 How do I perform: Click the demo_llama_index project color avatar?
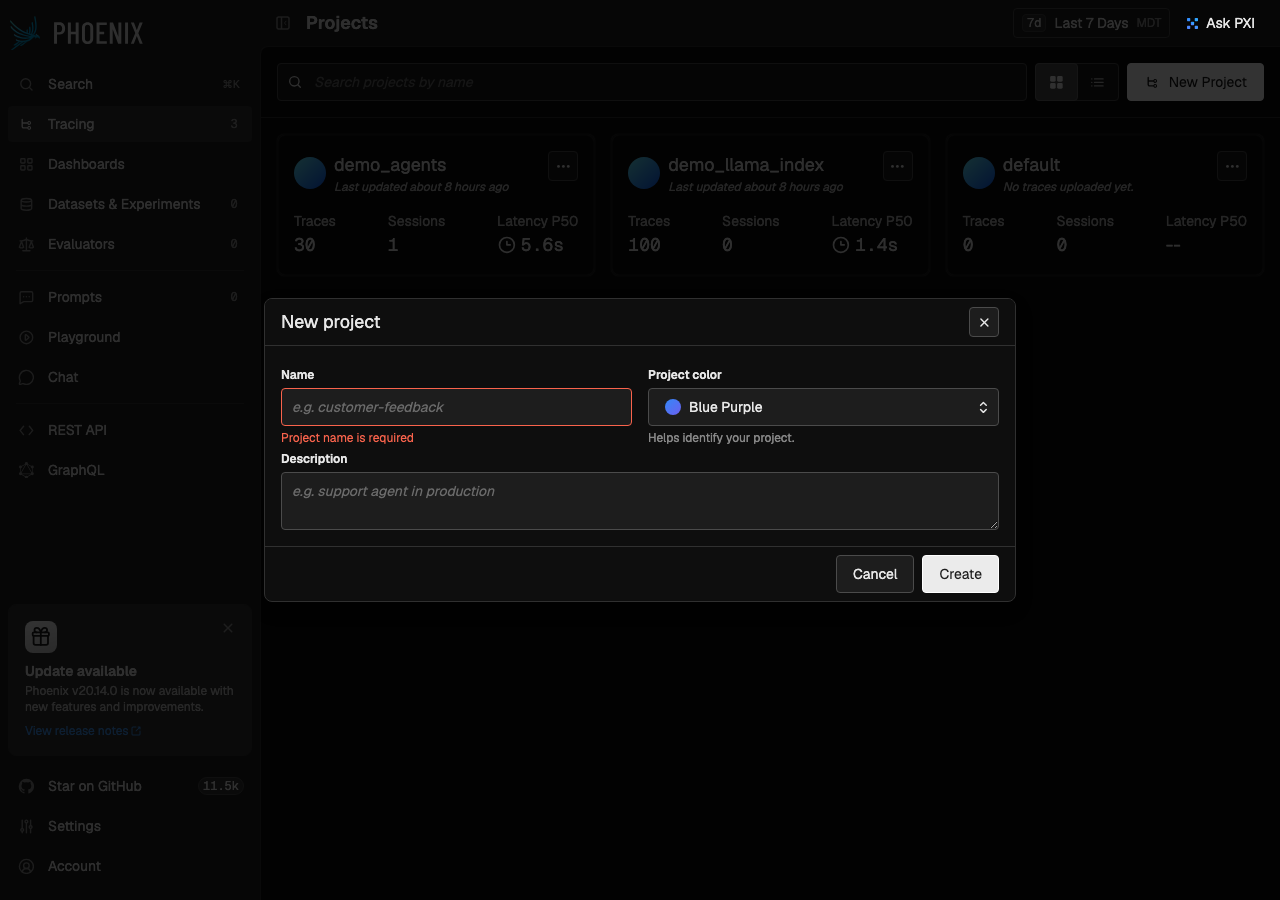[644, 173]
